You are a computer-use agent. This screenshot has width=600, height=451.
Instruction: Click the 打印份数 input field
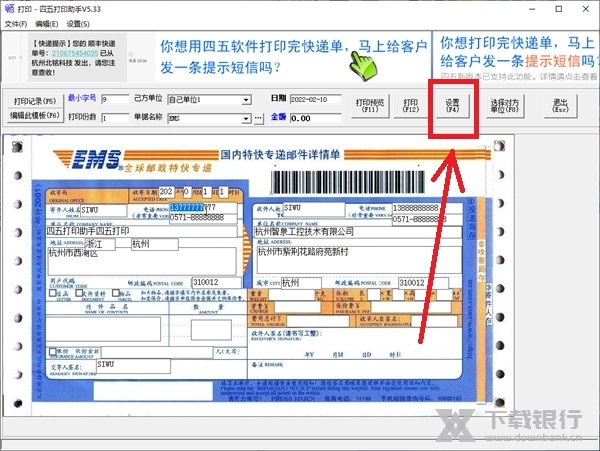click(115, 118)
